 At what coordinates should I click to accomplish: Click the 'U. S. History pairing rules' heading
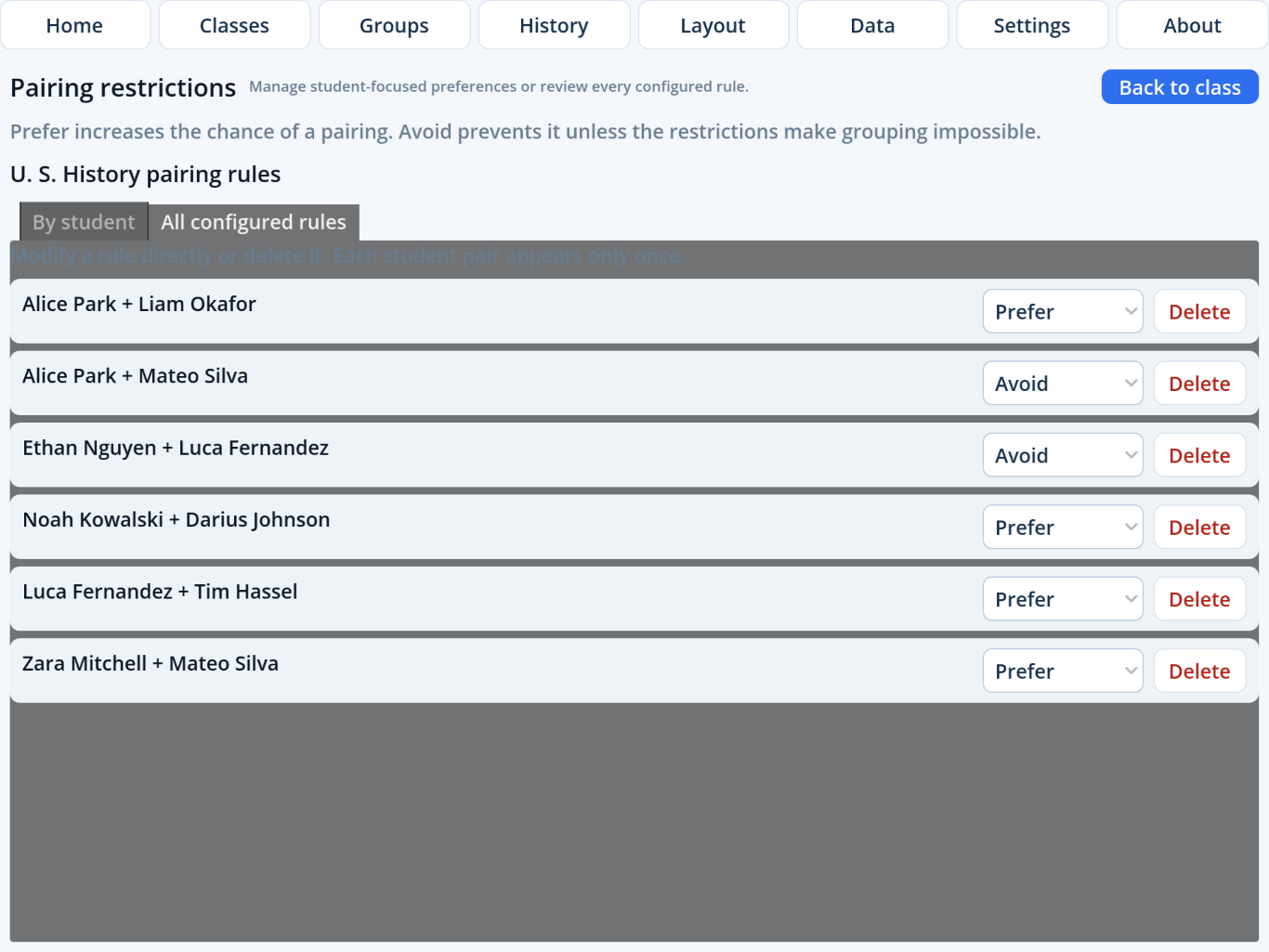(146, 175)
